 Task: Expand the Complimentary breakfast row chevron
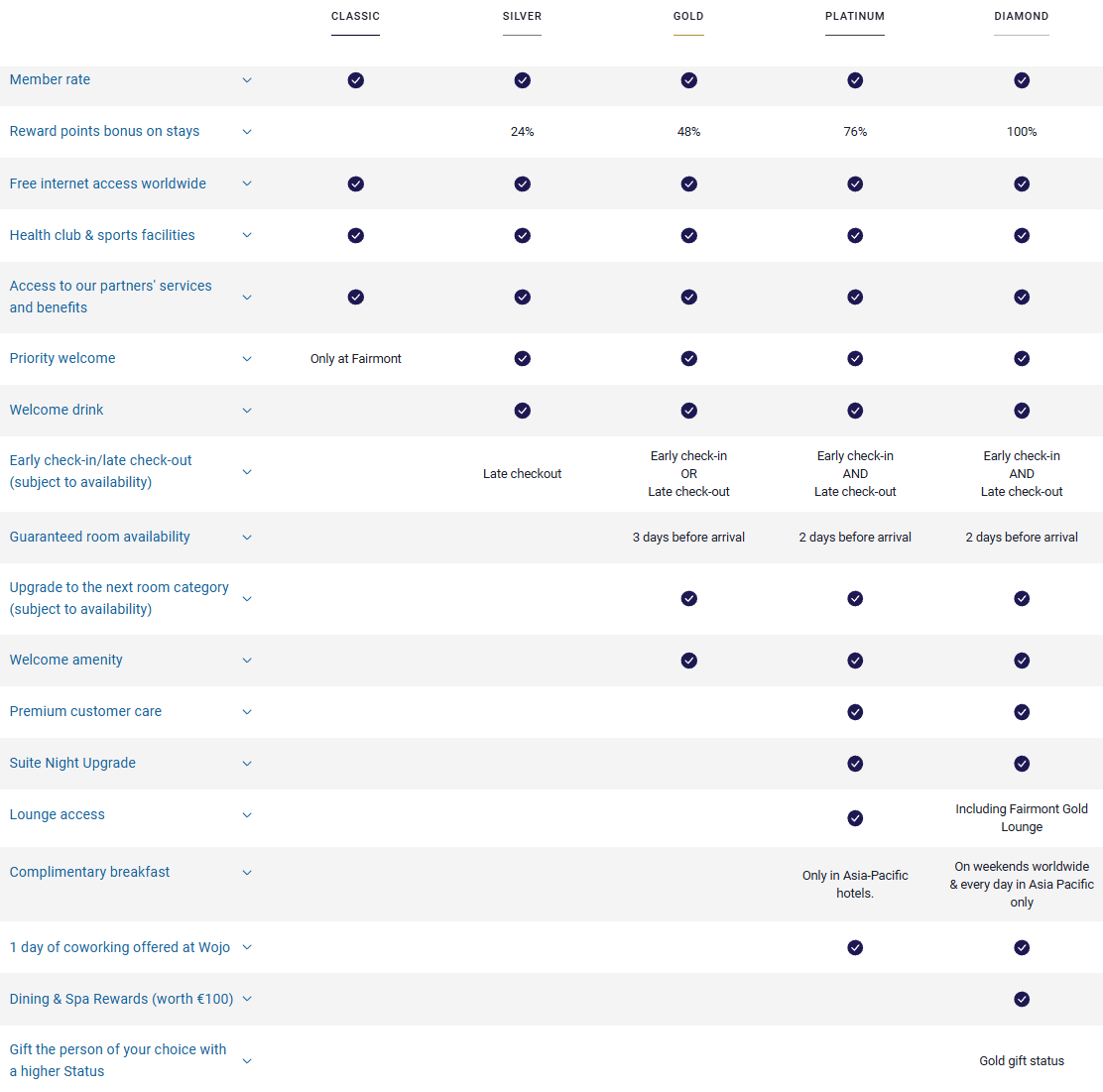coord(247,873)
